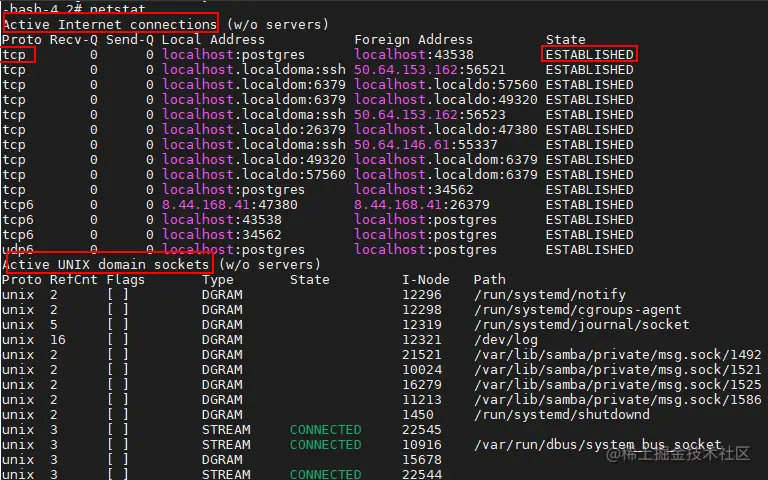Click the I-Node value 12321
Viewport: 768px width, 480px height.
coord(422,340)
